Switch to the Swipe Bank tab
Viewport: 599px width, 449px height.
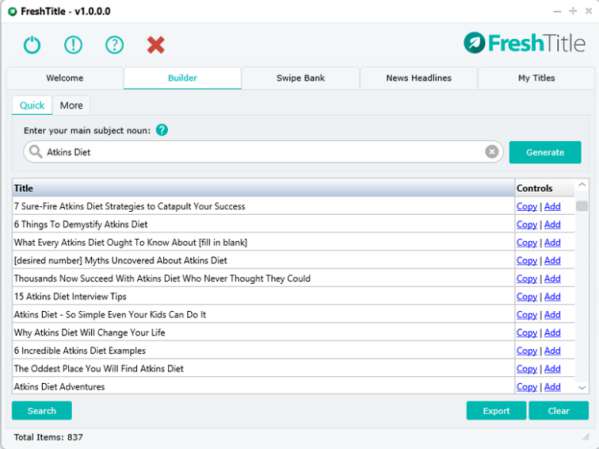pyautogui.click(x=300, y=78)
